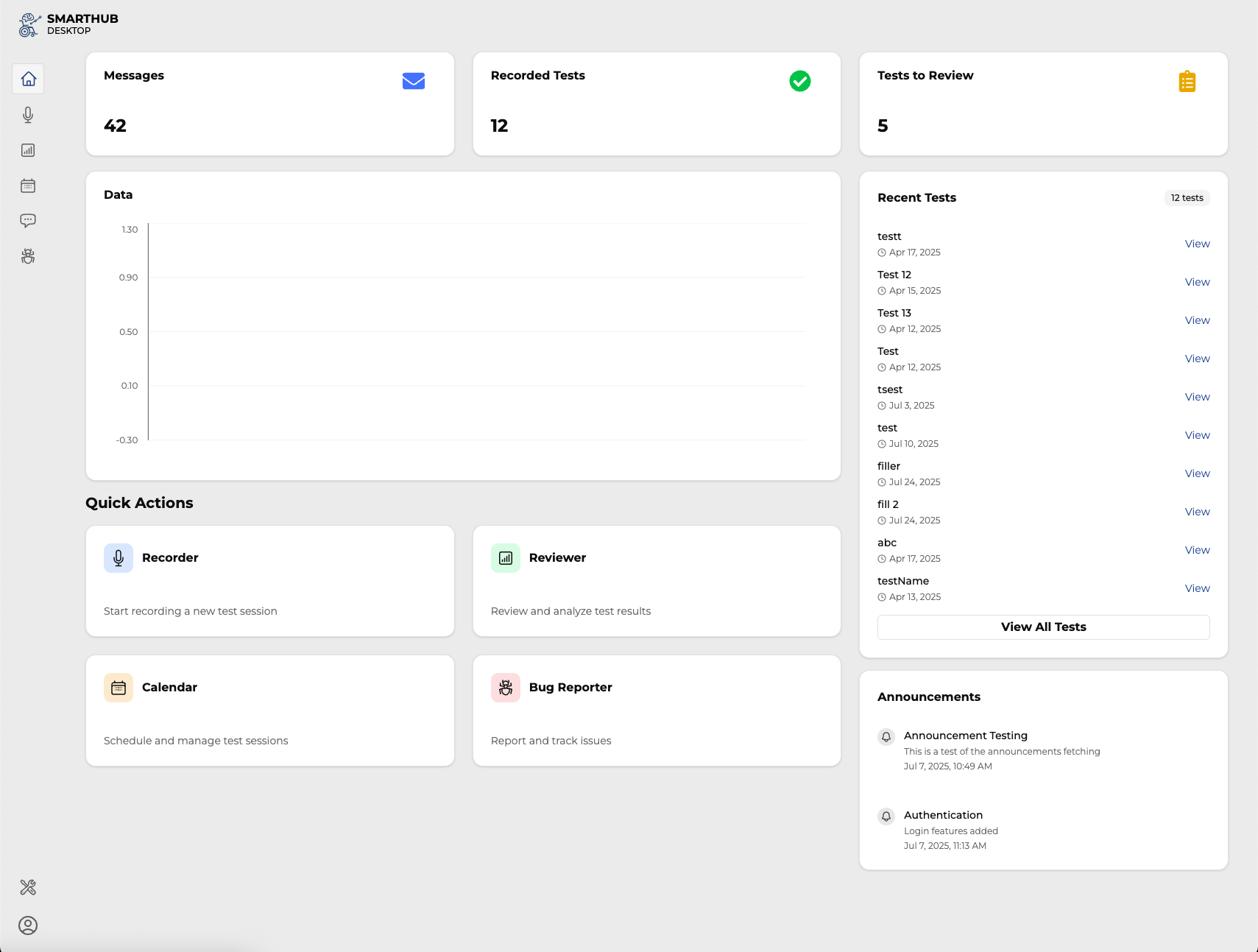Screen dimensions: 1258x952
Task: Open the Bug Reporter quick action card
Action: click(x=657, y=711)
